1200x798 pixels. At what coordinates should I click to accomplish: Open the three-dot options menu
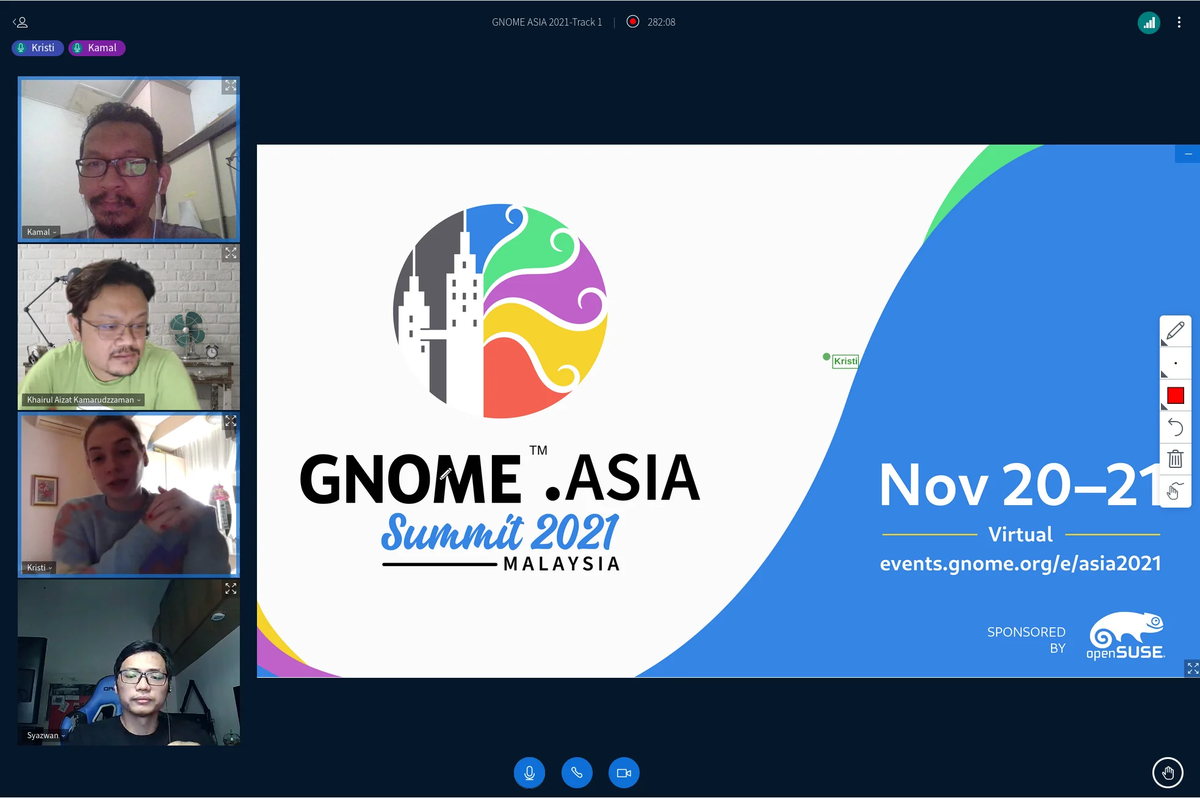(x=1179, y=22)
